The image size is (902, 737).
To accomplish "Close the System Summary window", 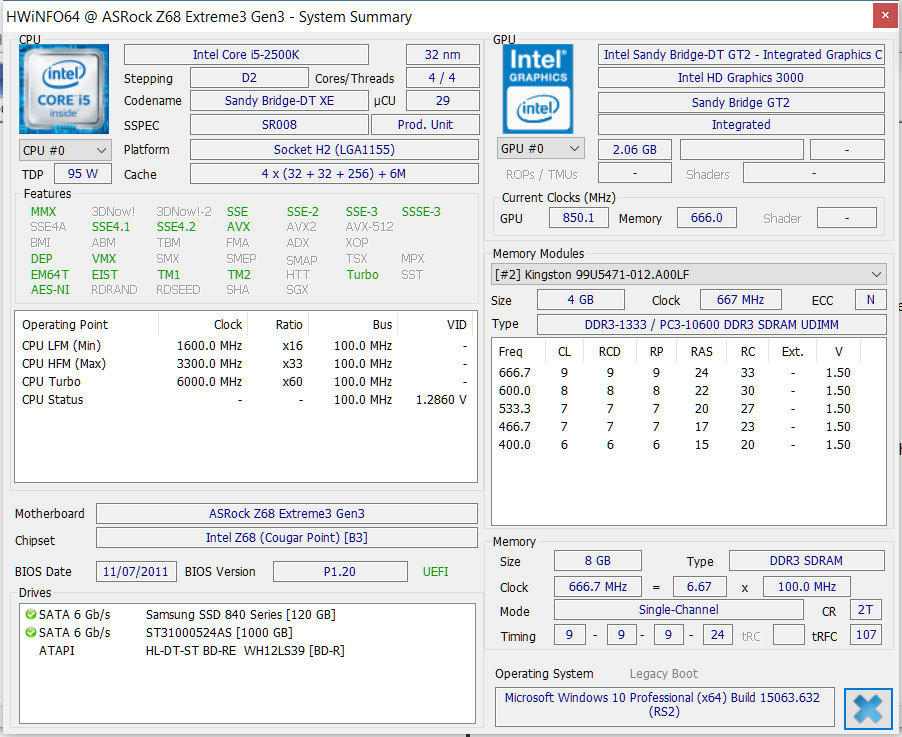I will (885, 16).
